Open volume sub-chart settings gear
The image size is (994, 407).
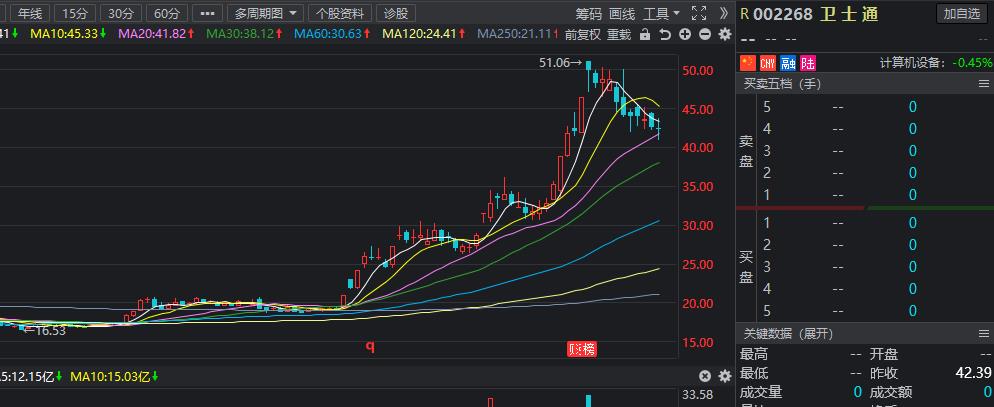(725, 377)
